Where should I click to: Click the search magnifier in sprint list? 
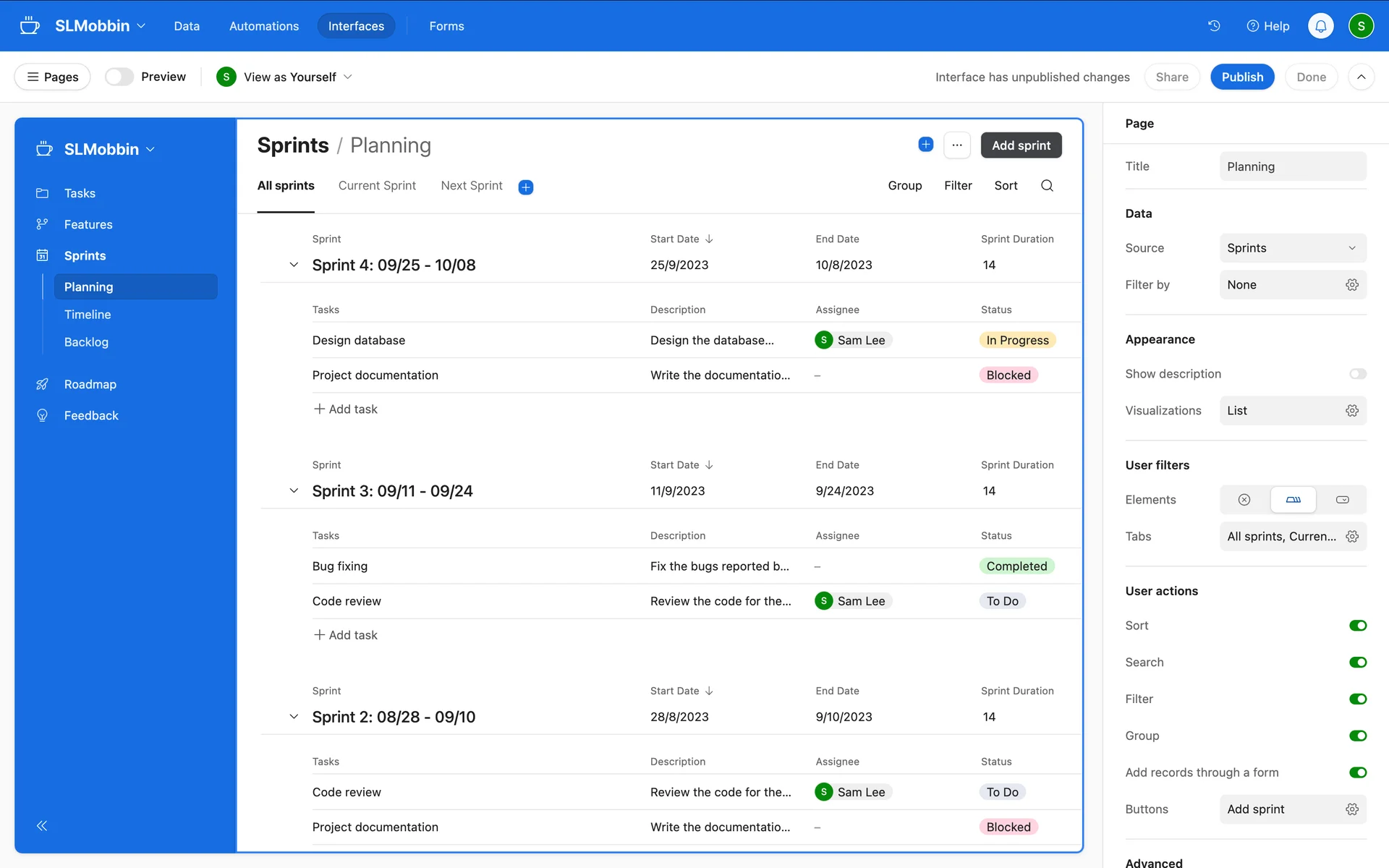(1047, 186)
